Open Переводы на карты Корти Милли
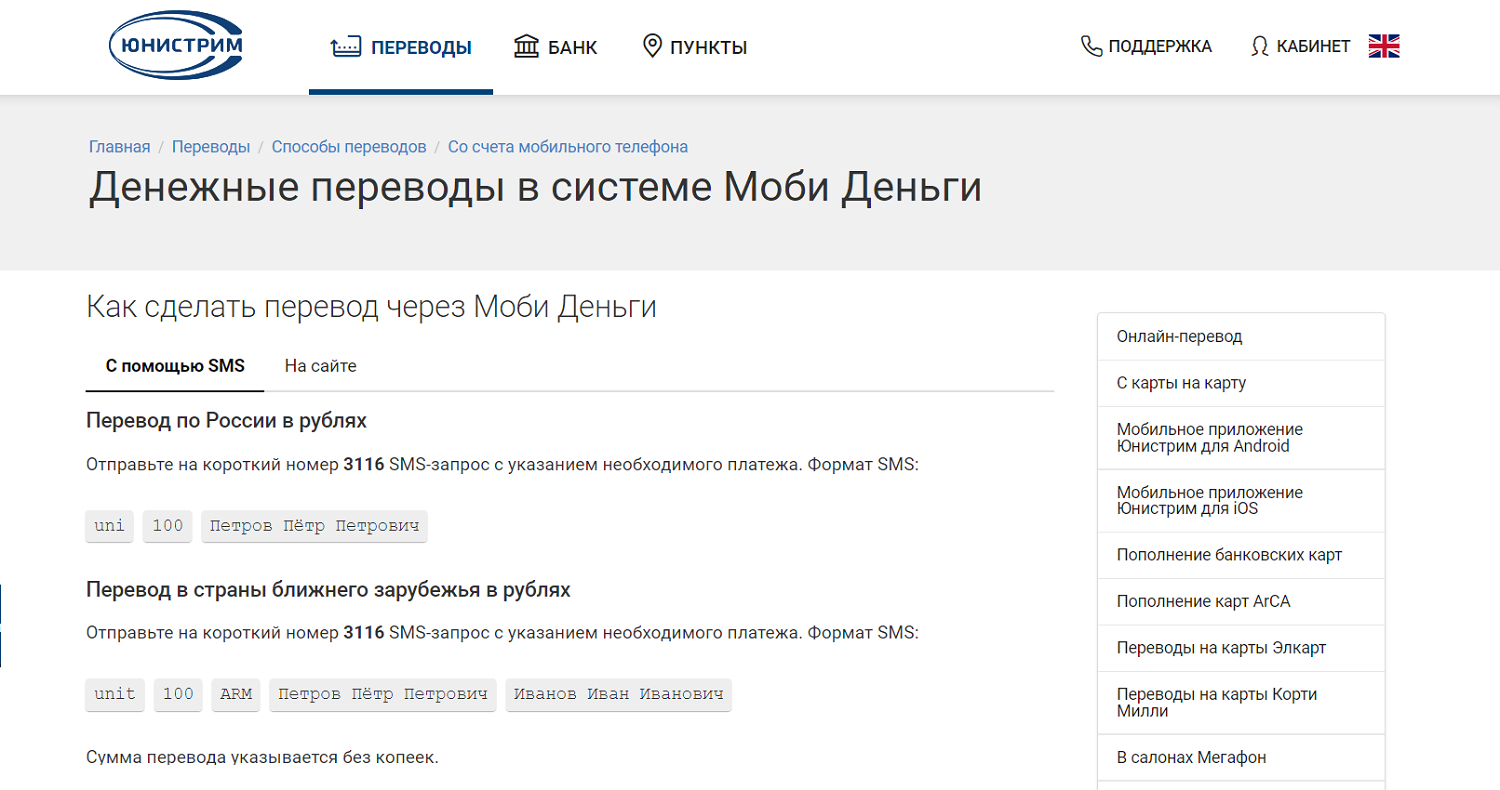This screenshot has height=790, width=1500. click(1241, 703)
